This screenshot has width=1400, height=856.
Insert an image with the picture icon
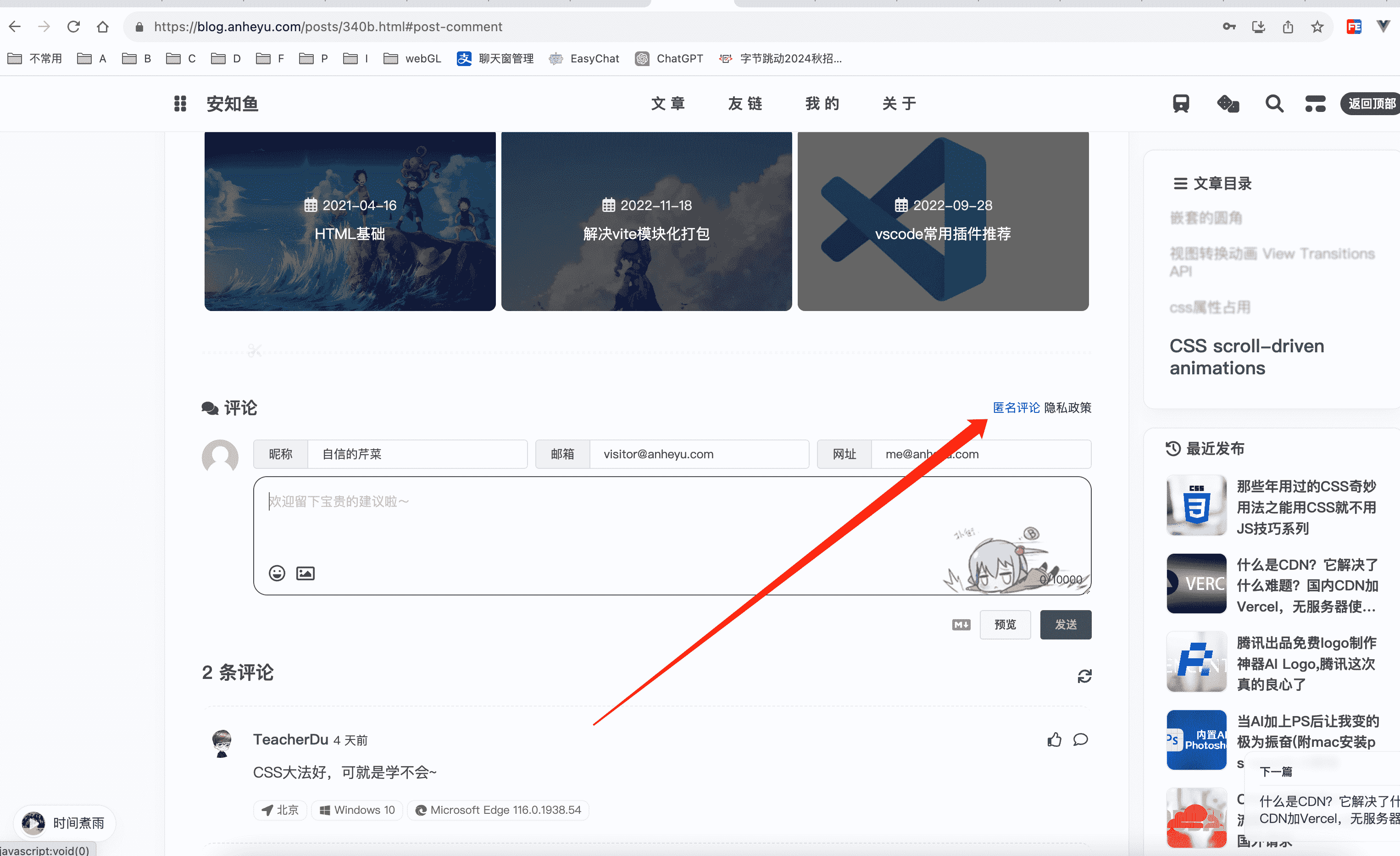[x=305, y=573]
